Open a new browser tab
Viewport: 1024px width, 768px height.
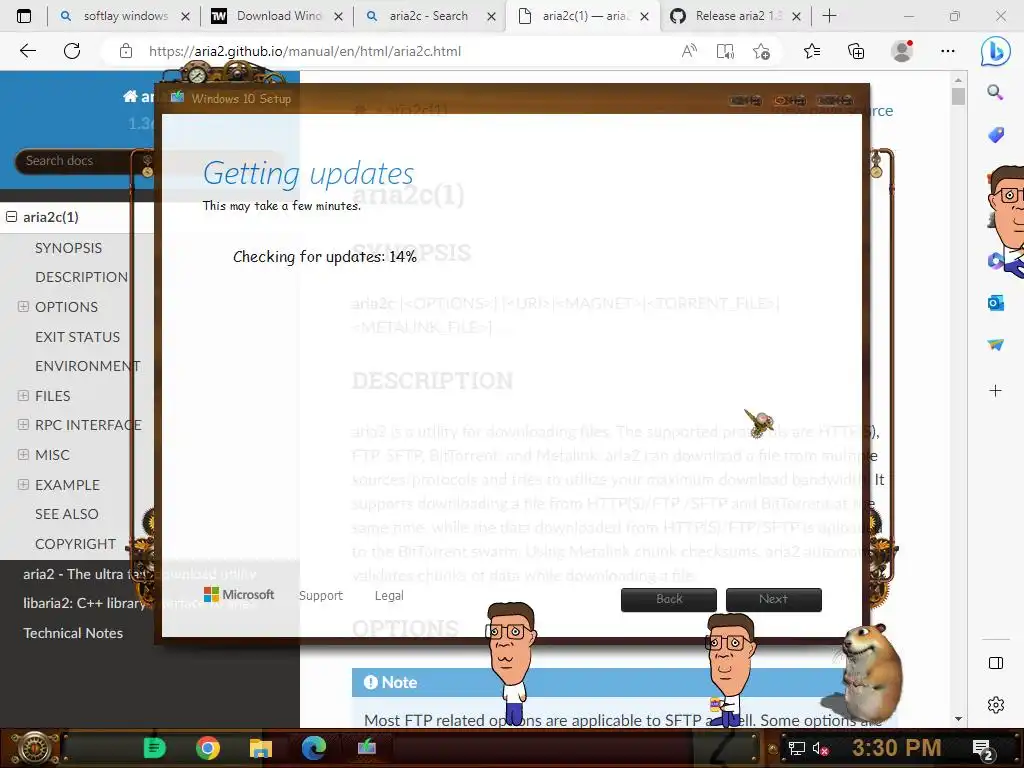[829, 16]
